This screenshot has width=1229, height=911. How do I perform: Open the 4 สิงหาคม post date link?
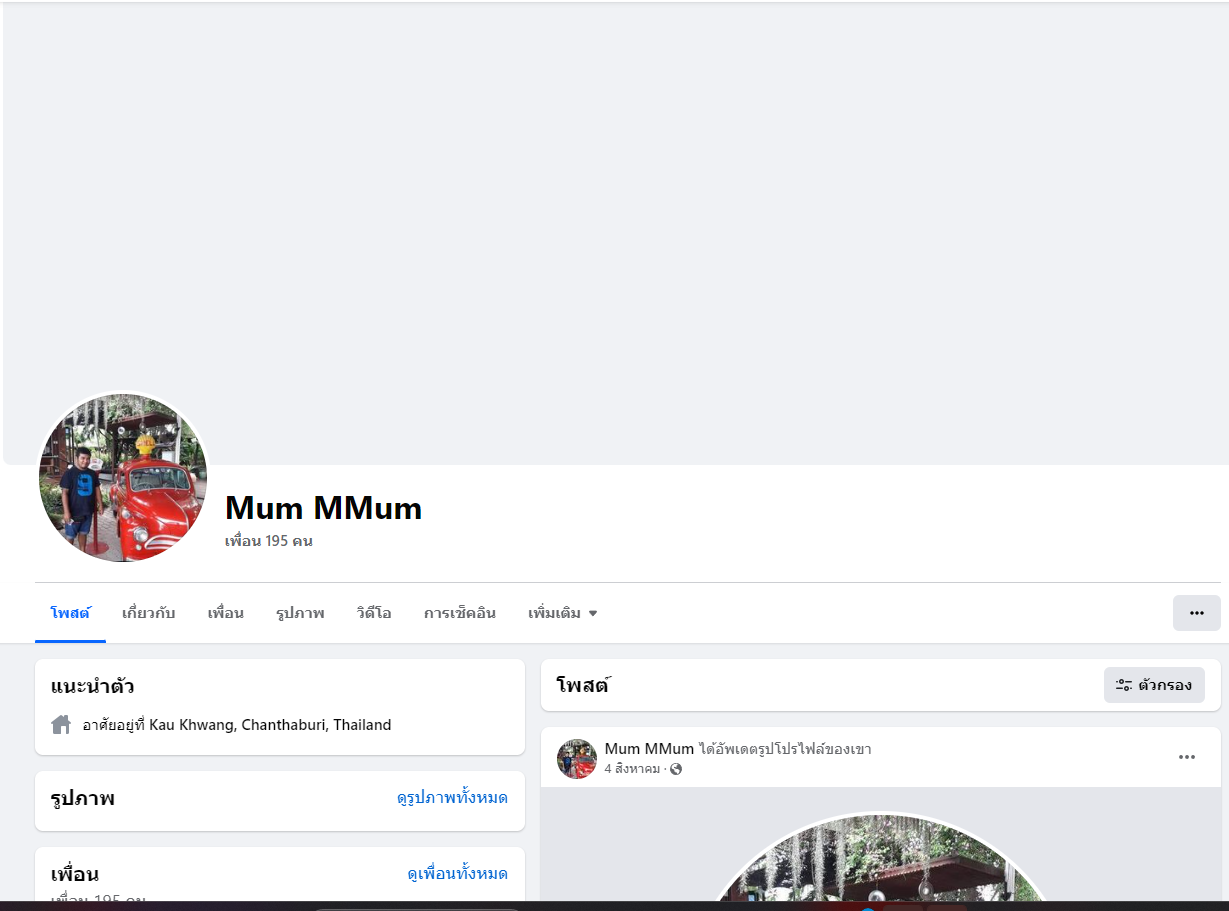pos(632,769)
